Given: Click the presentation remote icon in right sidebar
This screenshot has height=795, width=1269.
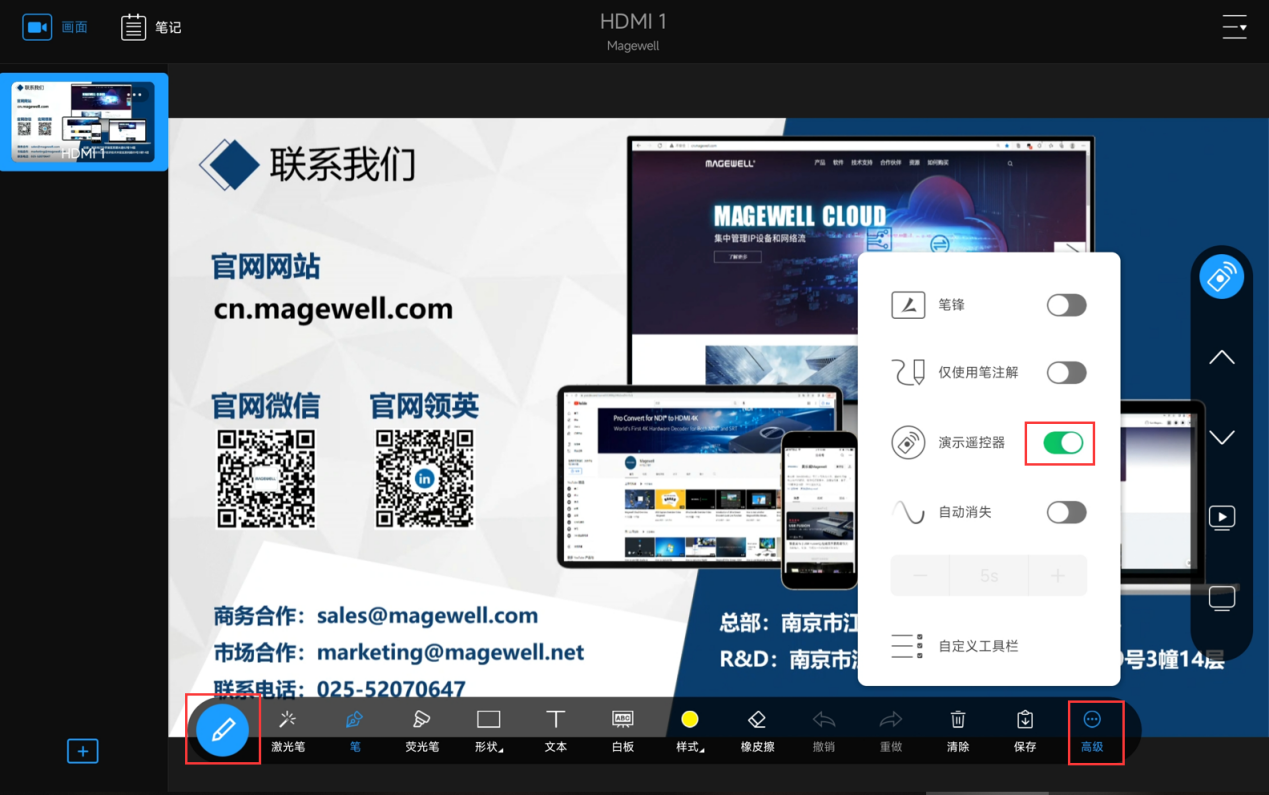Looking at the screenshot, I should [1221, 277].
